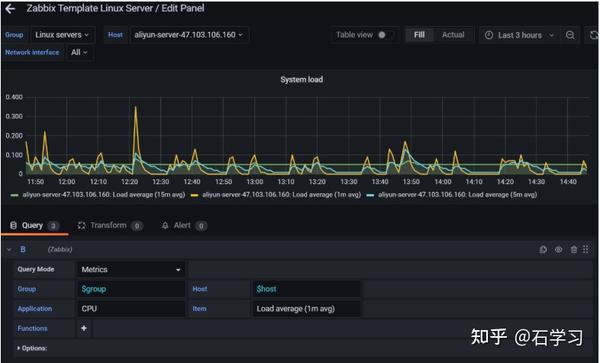The image size is (600, 363).
Task: Select the Fill display option
Action: click(x=419, y=35)
